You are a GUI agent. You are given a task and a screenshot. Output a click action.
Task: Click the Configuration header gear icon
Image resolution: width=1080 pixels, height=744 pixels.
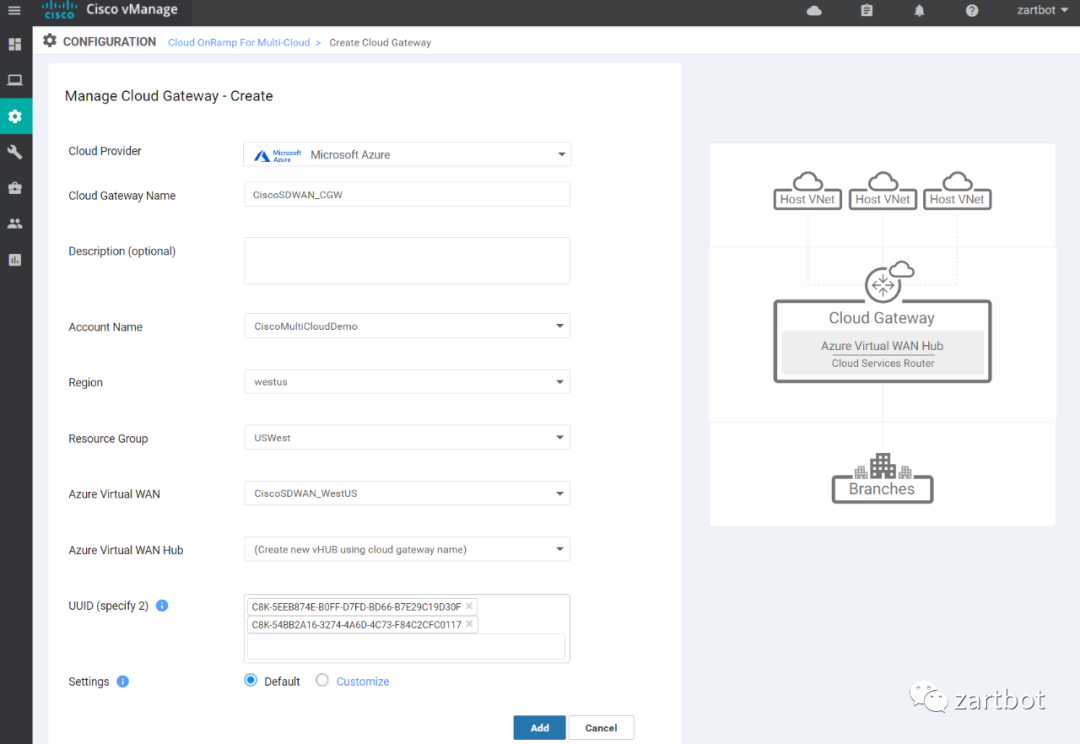[50, 41]
